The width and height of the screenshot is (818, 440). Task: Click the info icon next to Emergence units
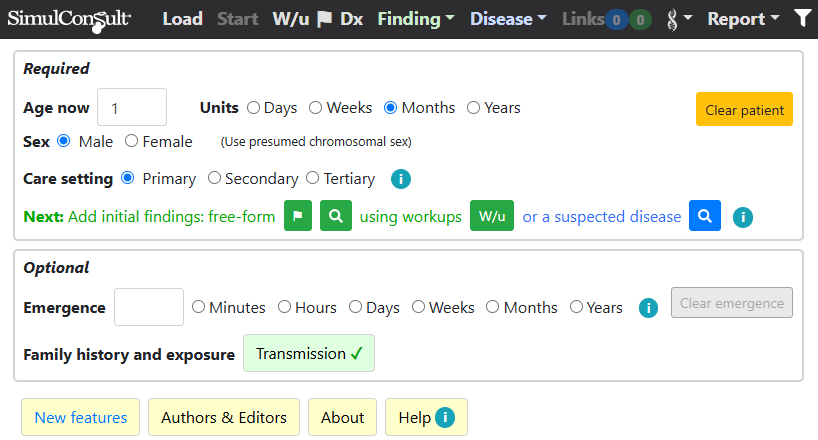coord(648,308)
